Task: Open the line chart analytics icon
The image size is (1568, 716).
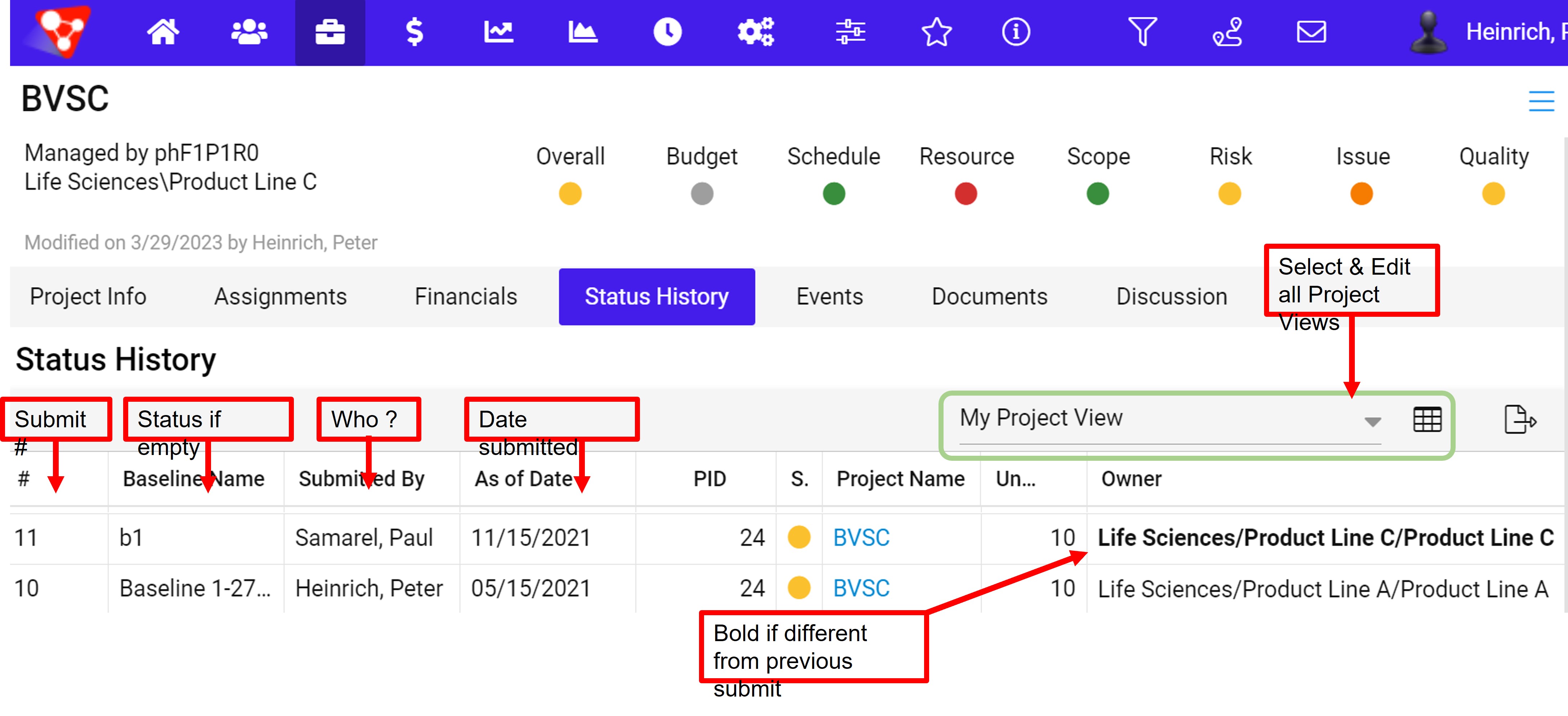Action: coord(498,32)
